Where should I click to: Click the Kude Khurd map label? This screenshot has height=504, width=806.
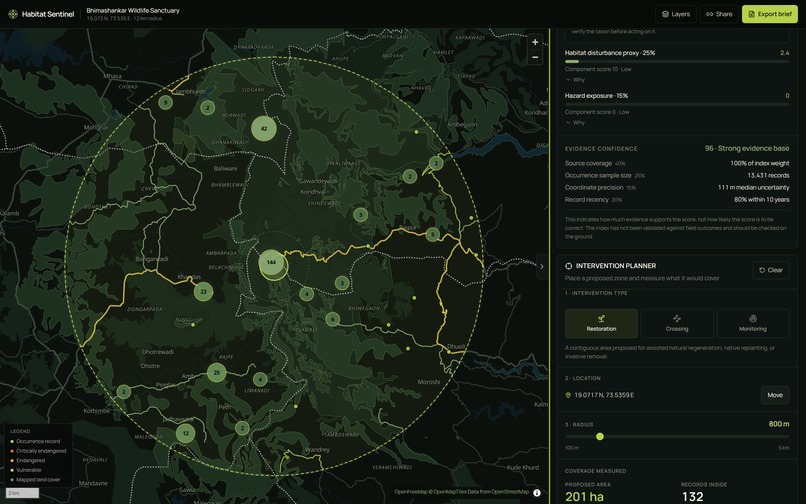pos(523,467)
